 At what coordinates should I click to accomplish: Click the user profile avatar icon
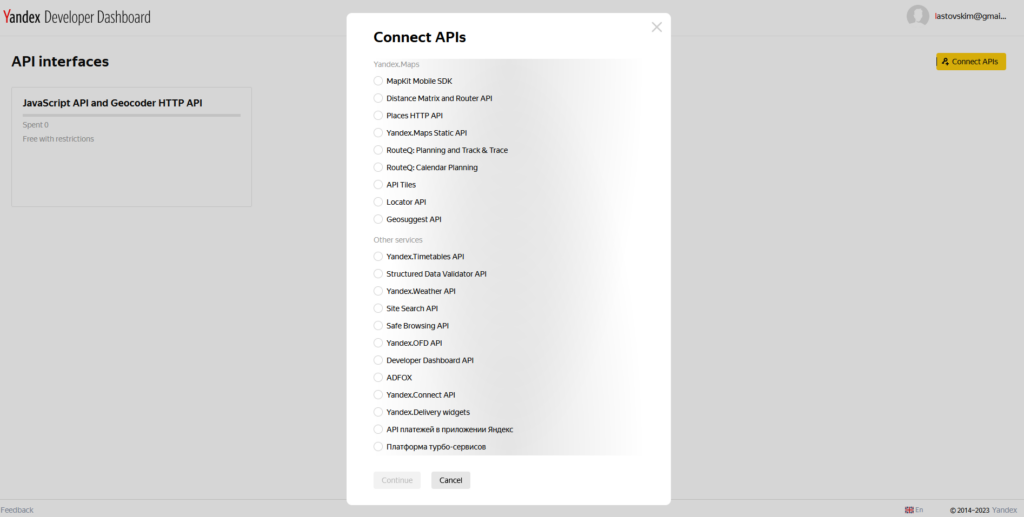pyautogui.click(x=917, y=16)
